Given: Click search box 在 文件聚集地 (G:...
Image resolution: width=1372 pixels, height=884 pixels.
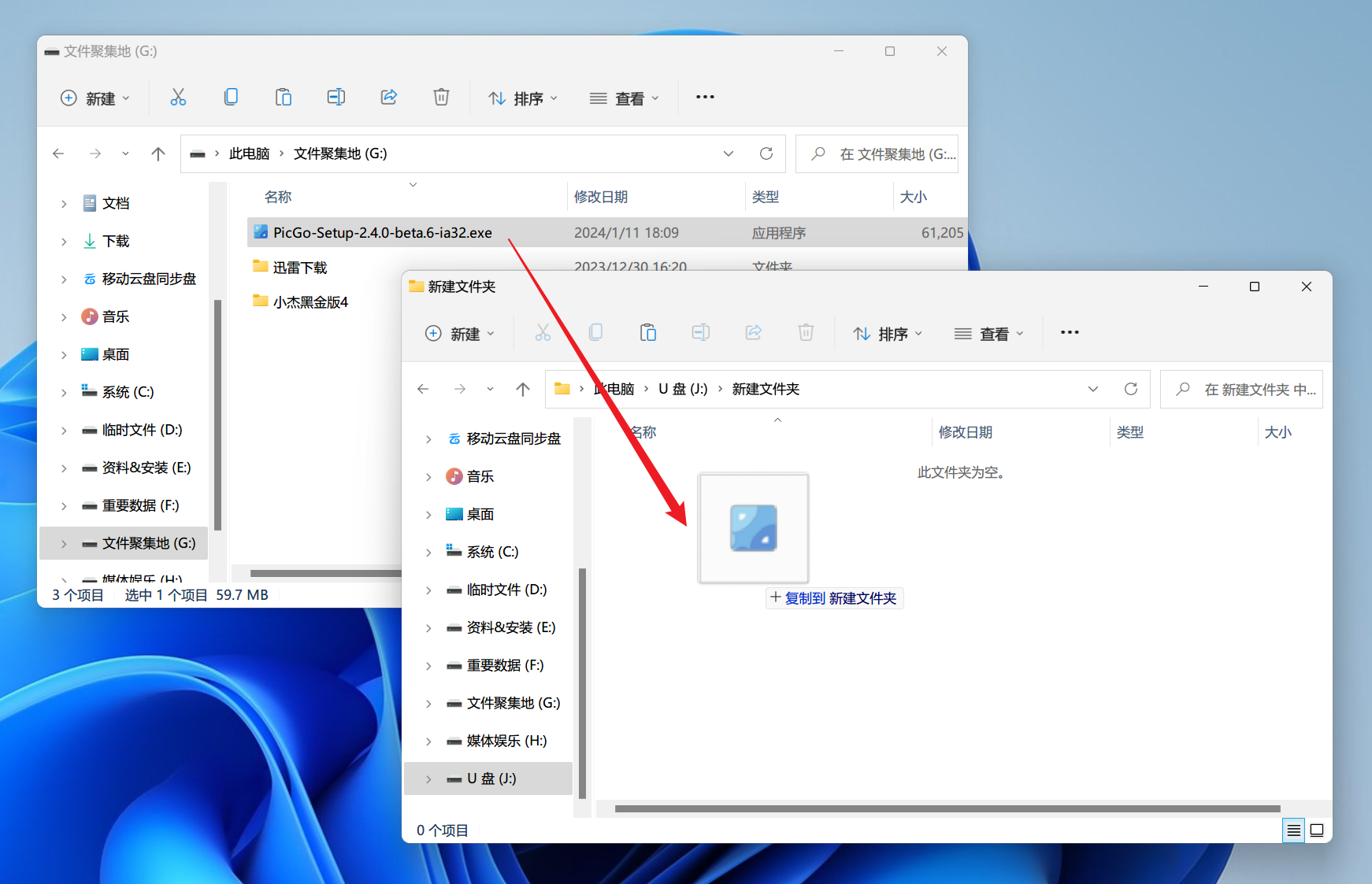Looking at the screenshot, I should (877, 153).
